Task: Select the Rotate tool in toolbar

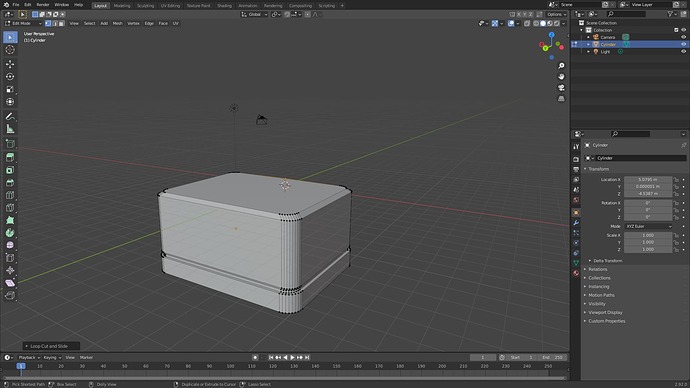Action: [10, 77]
